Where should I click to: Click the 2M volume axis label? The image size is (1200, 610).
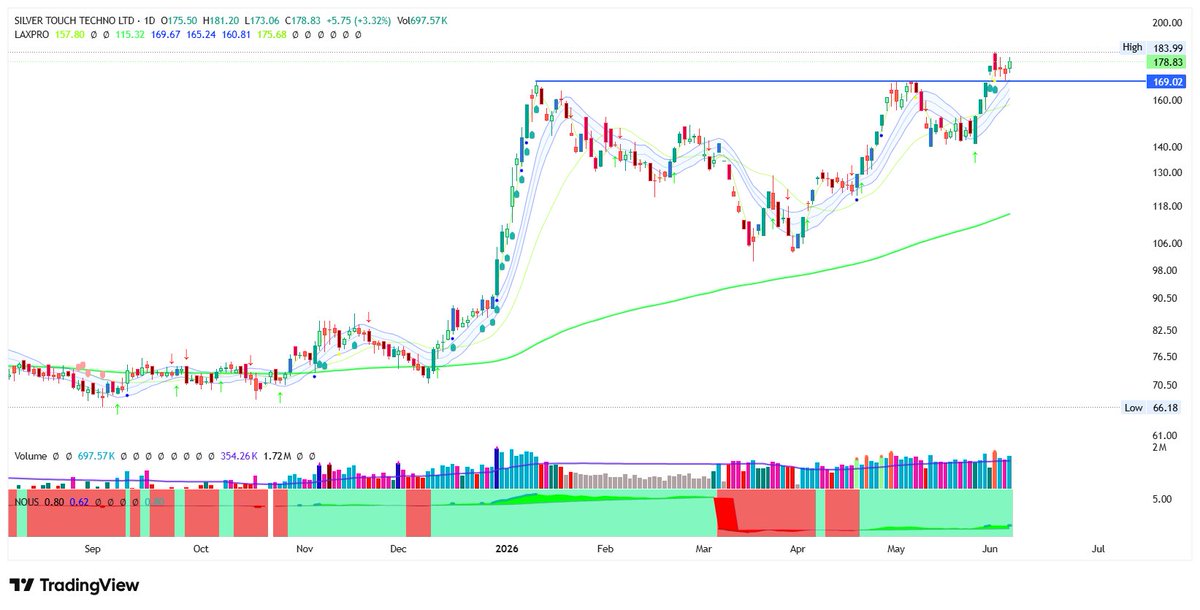point(1159,448)
